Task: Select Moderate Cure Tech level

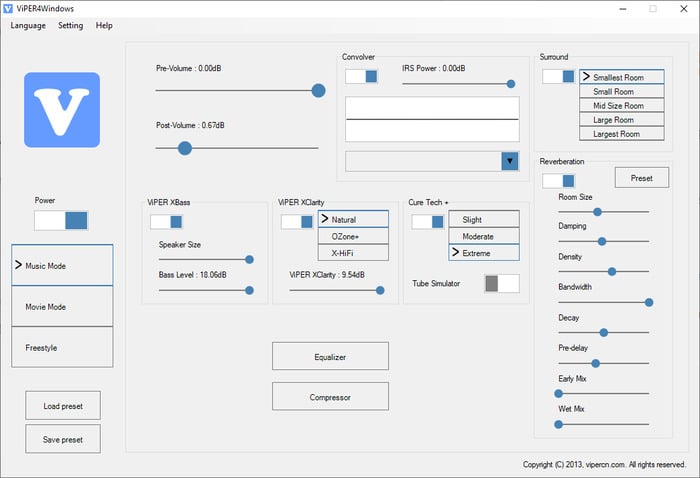Action: 484,236
